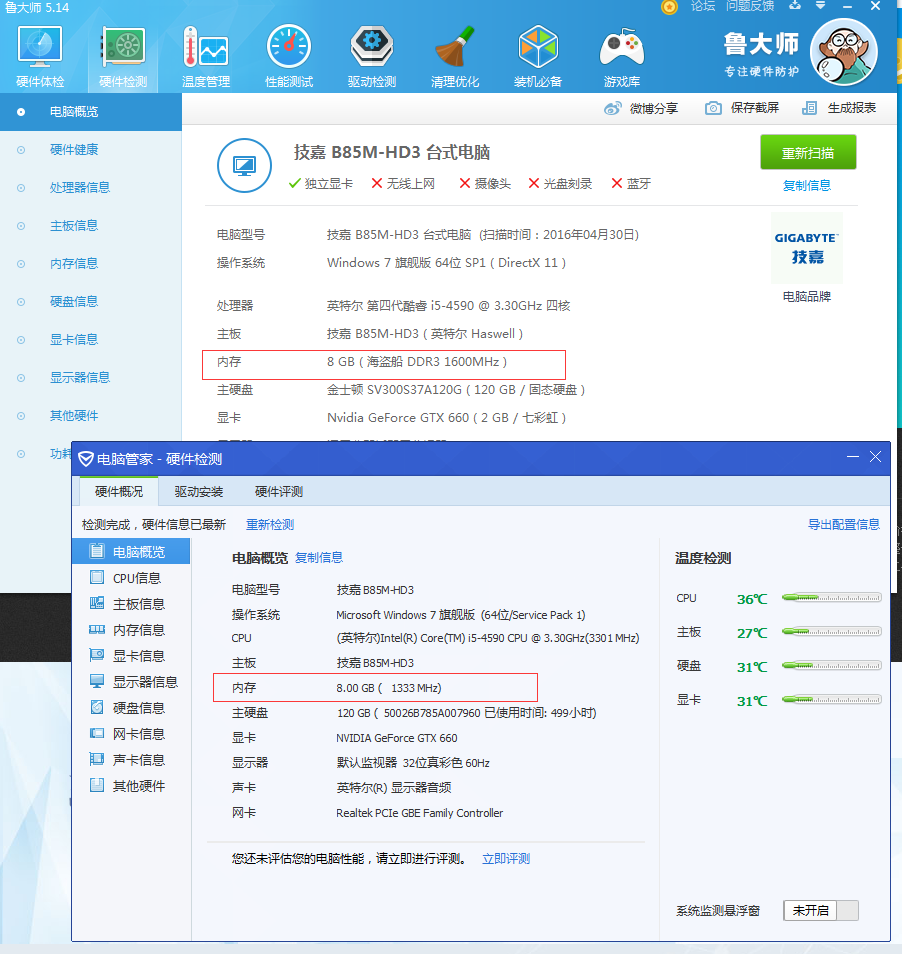Open 装机必备 cube icon
Screen dimensions: 902x954
[x=538, y=57]
